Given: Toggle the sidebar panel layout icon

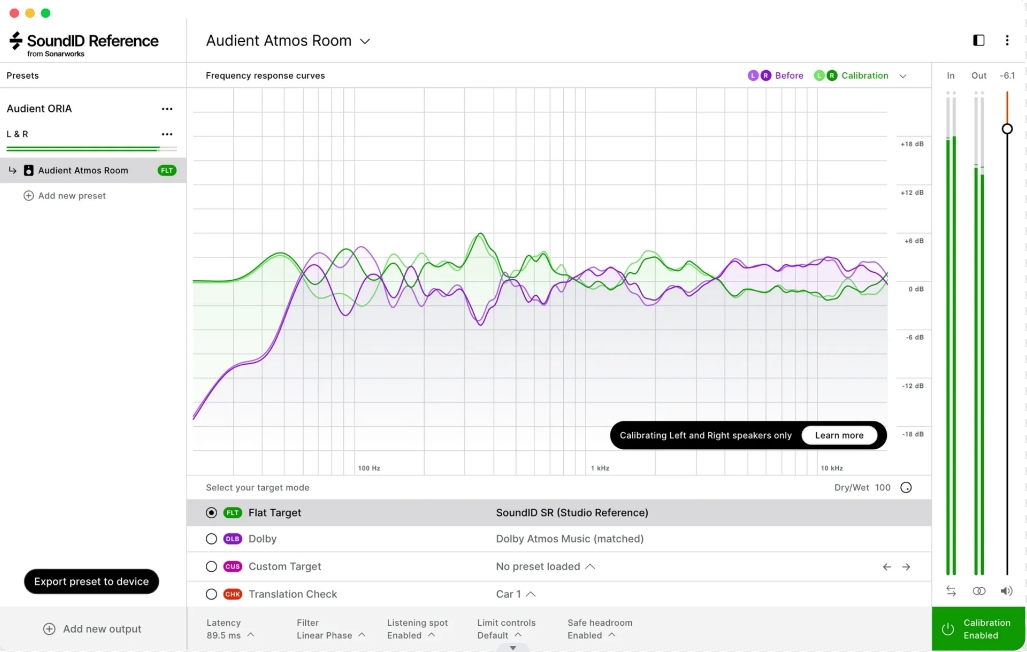Looking at the screenshot, I should point(979,41).
